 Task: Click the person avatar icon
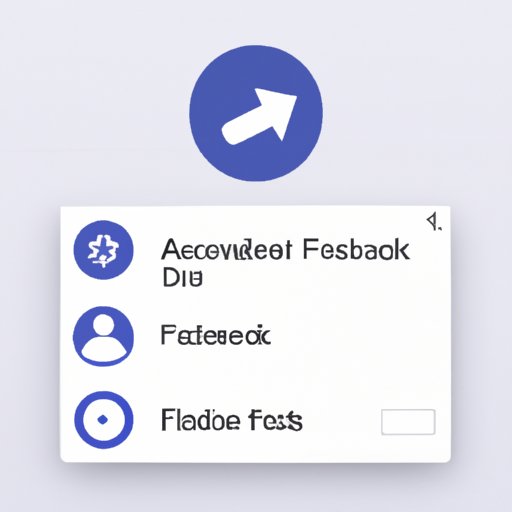click(x=103, y=336)
